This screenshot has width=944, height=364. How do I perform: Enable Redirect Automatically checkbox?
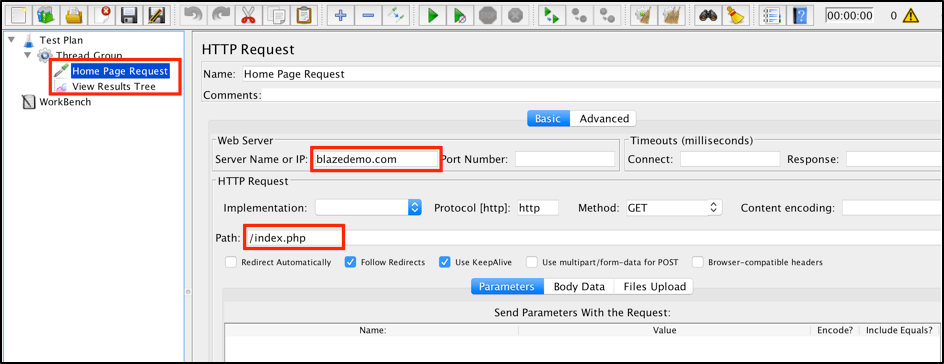coord(231,262)
